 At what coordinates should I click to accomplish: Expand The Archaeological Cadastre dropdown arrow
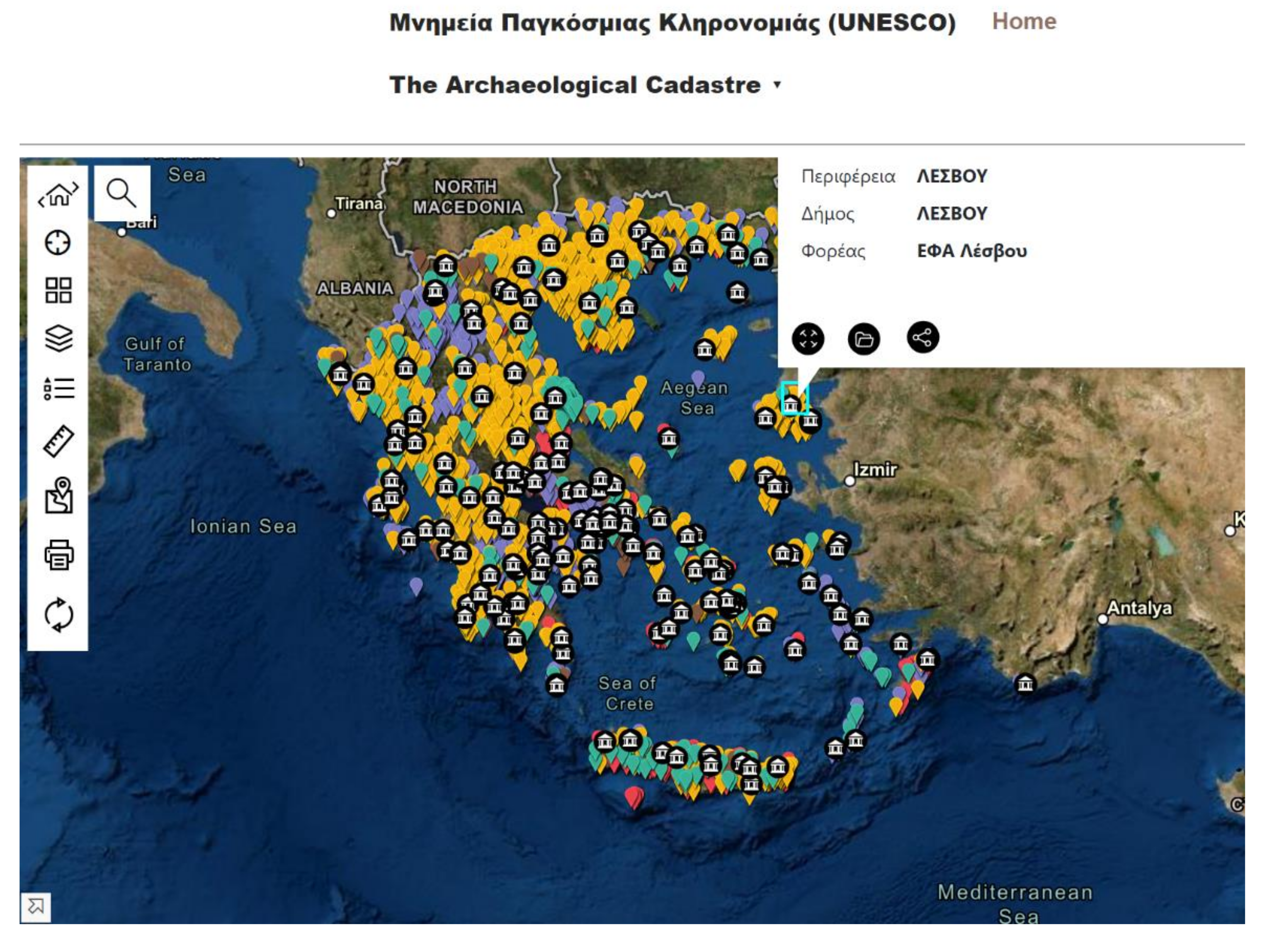tap(777, 85)
